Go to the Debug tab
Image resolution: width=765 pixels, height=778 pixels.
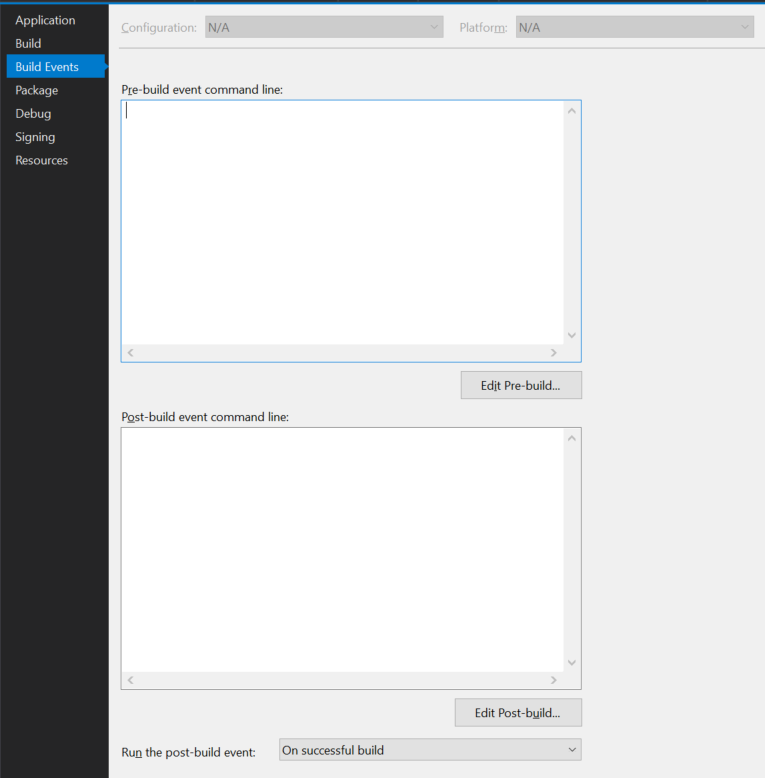coord(33,114)
